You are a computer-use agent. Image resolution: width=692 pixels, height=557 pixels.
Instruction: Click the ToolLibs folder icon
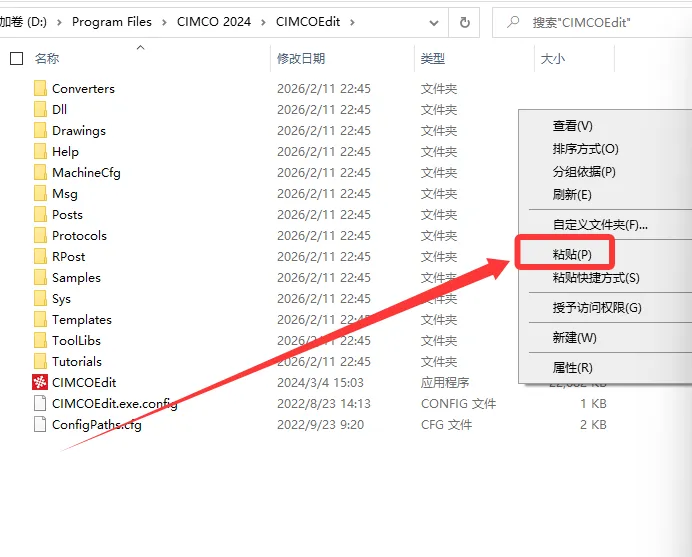pyautogui.click(x=40, y=340)
